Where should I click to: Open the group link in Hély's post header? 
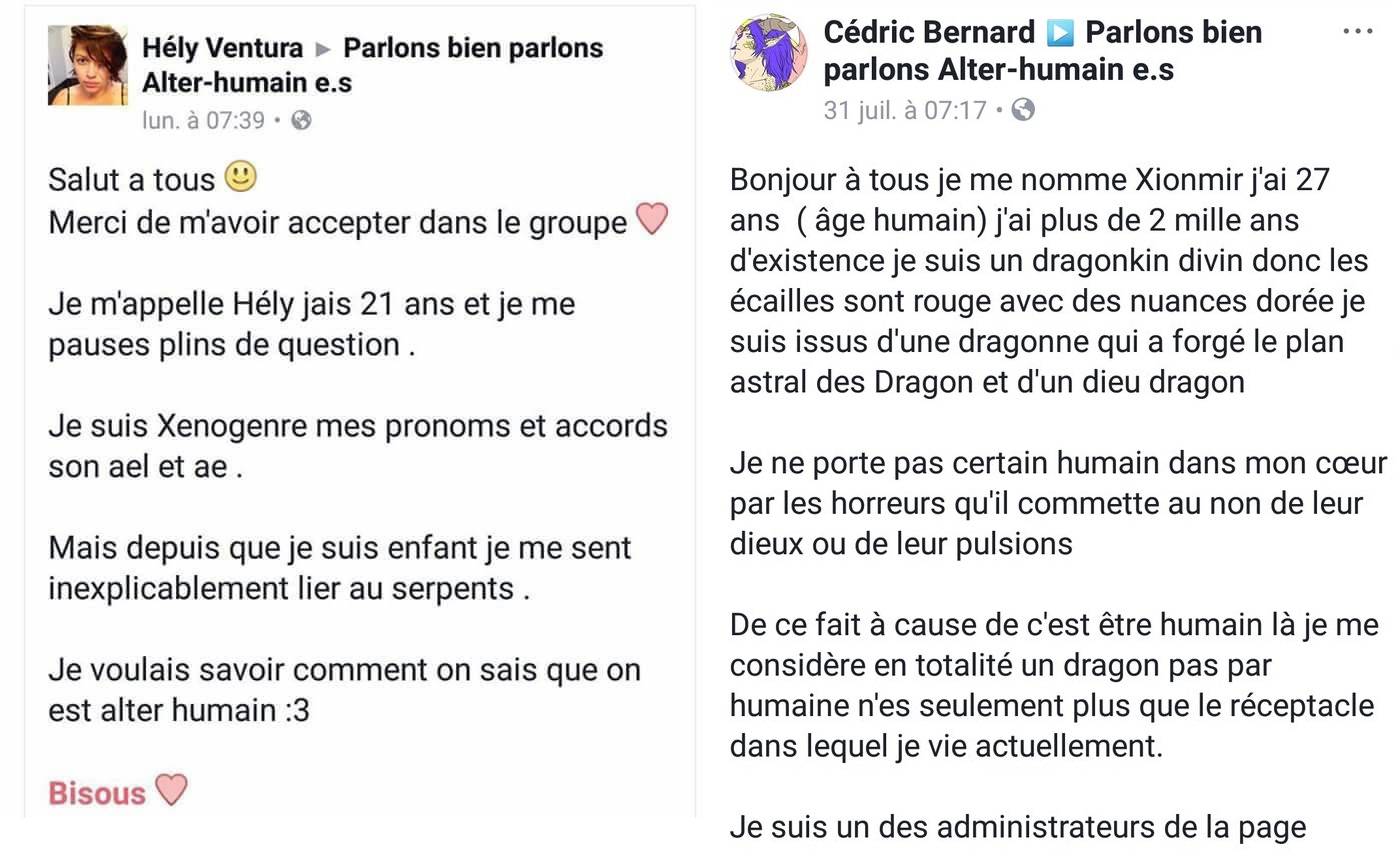[373, 64]
